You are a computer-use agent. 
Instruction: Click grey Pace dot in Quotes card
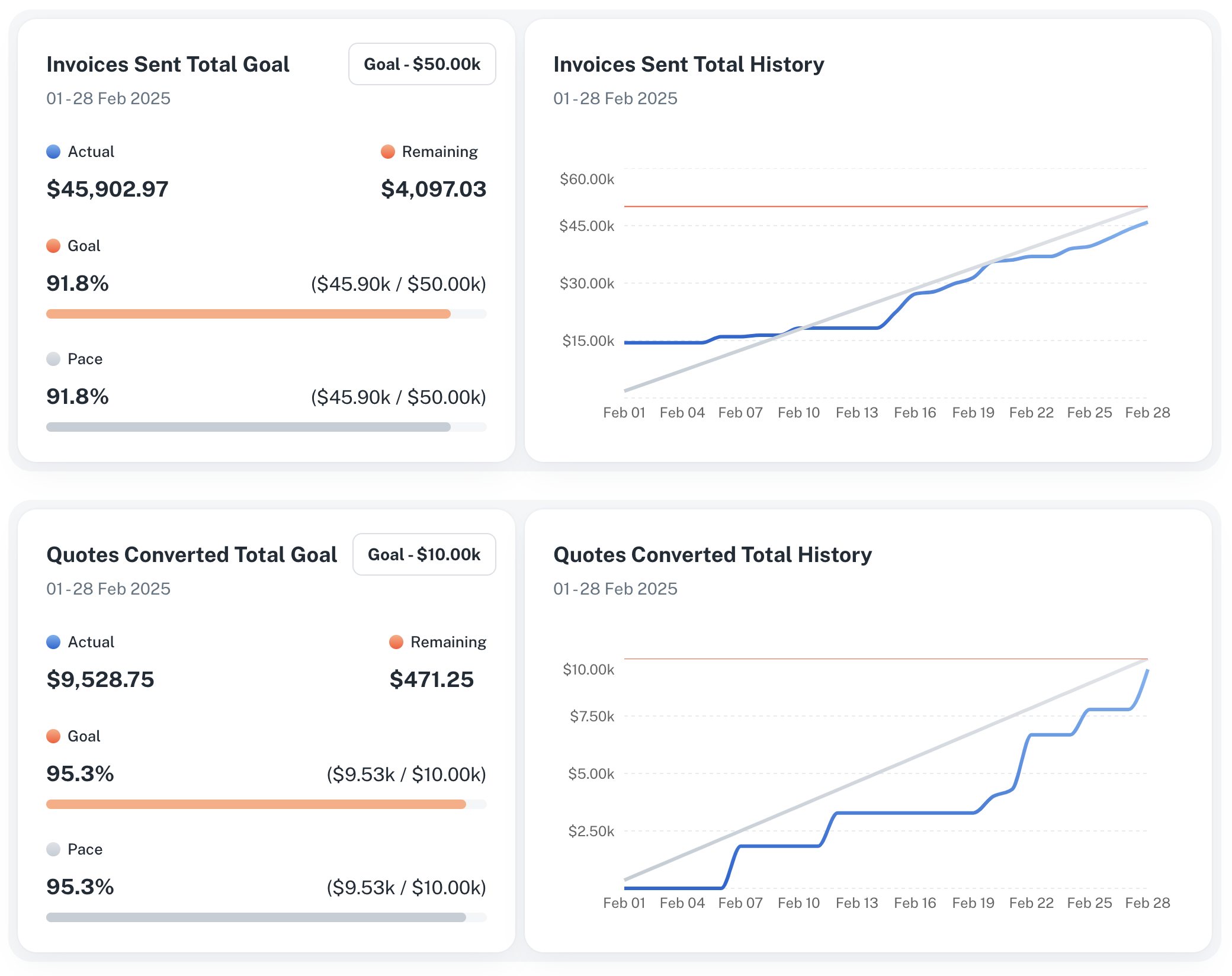click(53, 849)
